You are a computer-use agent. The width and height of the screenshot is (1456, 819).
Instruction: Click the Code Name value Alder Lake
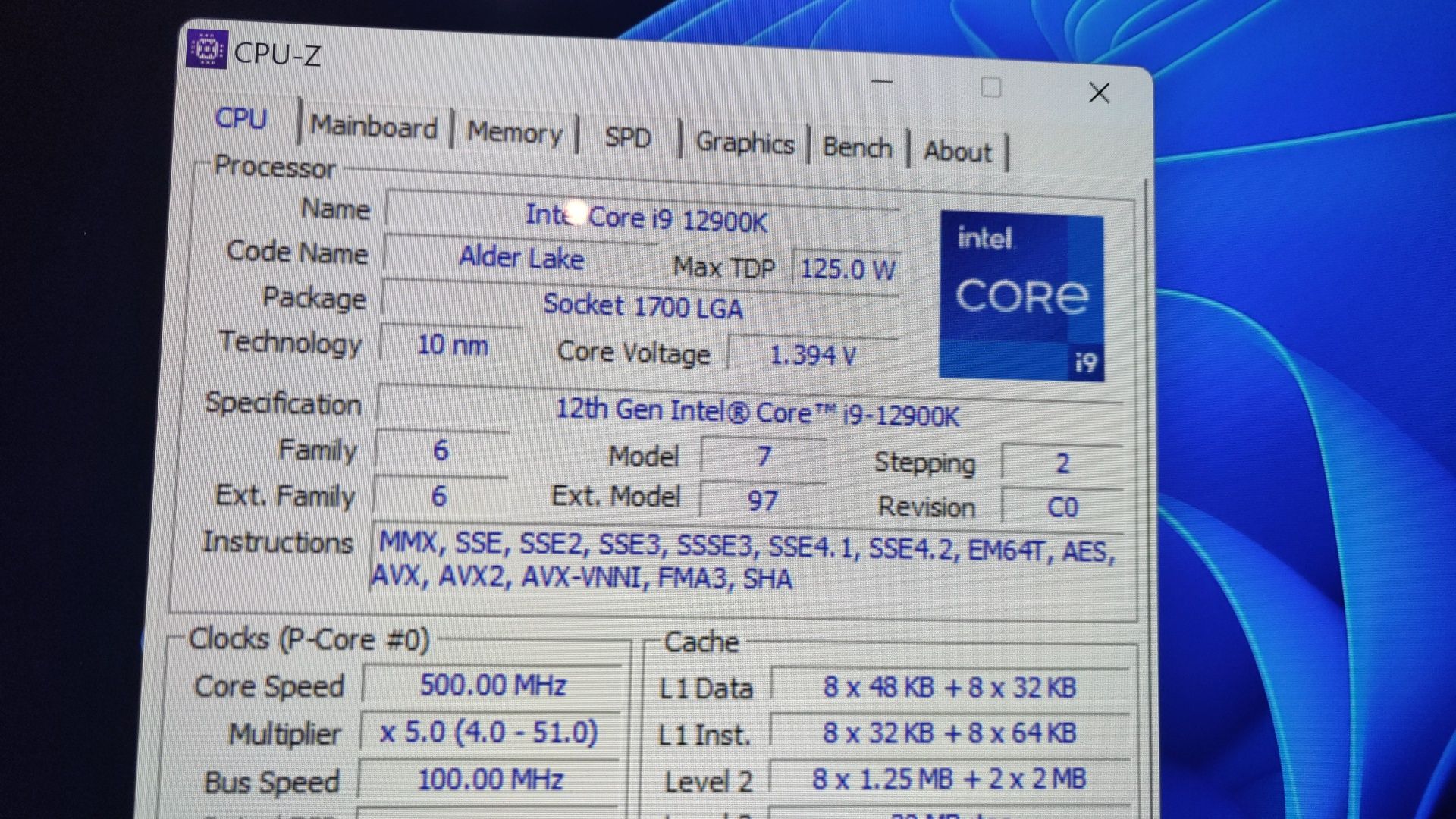click(x=522, y=258)
